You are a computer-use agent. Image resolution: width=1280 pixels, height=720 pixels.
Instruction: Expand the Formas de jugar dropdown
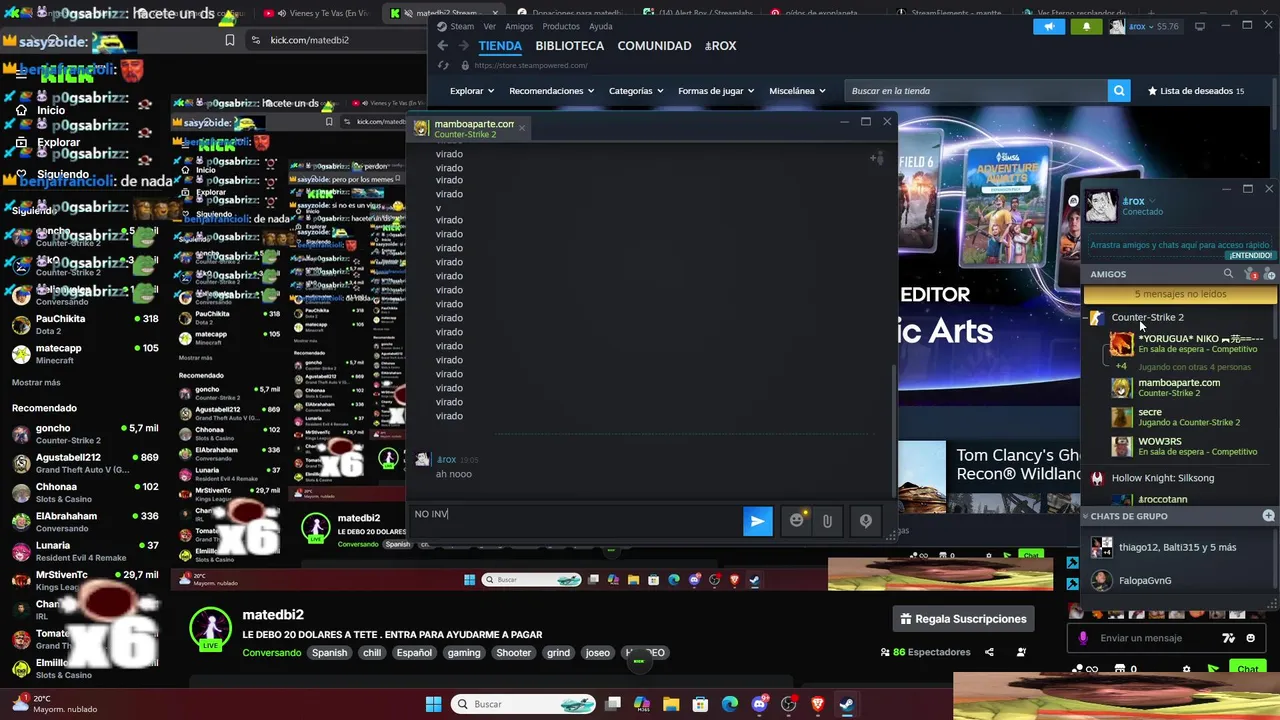(x=716, y=91)
